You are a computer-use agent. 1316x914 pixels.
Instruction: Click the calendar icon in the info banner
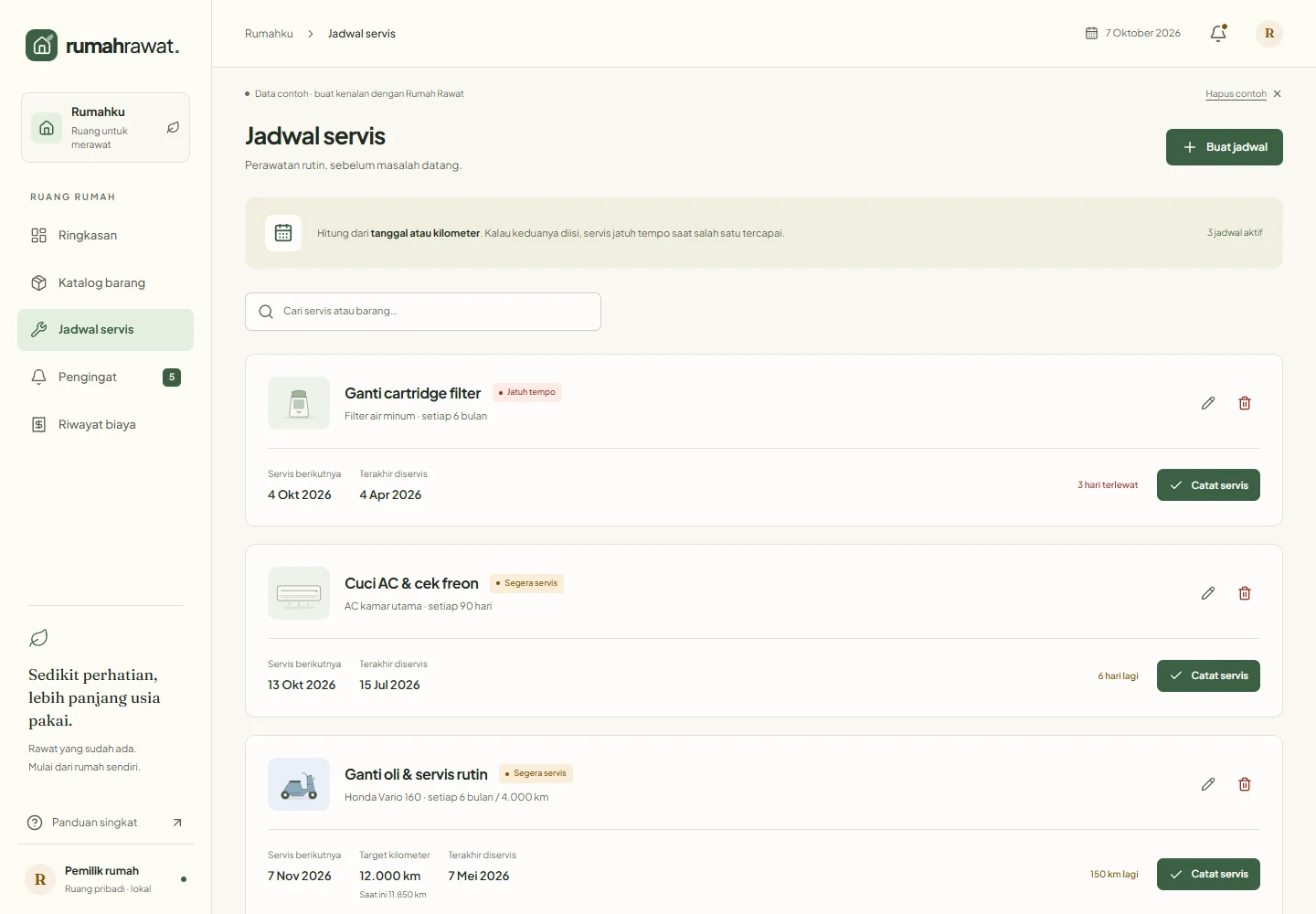pyautogui.click(x=283, y=233)
